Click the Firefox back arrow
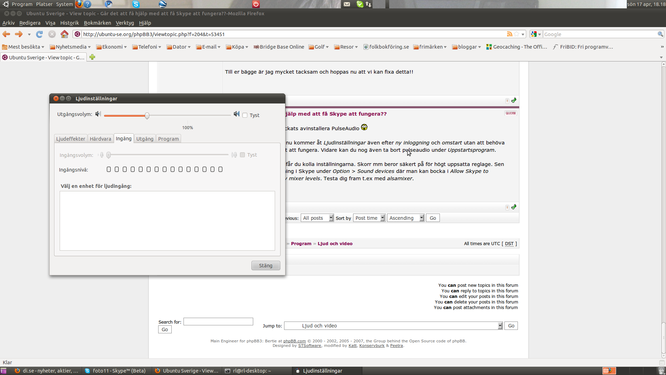This screenshot has width=666, height=375. [6, 34]
